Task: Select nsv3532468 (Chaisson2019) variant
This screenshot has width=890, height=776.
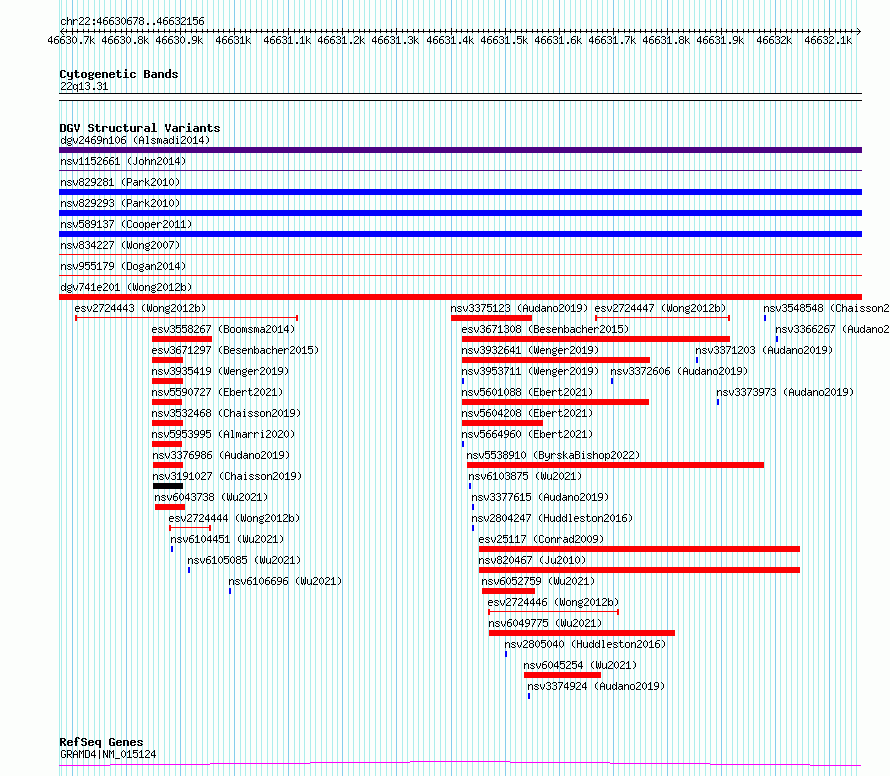Action: [x=226, y=413]
